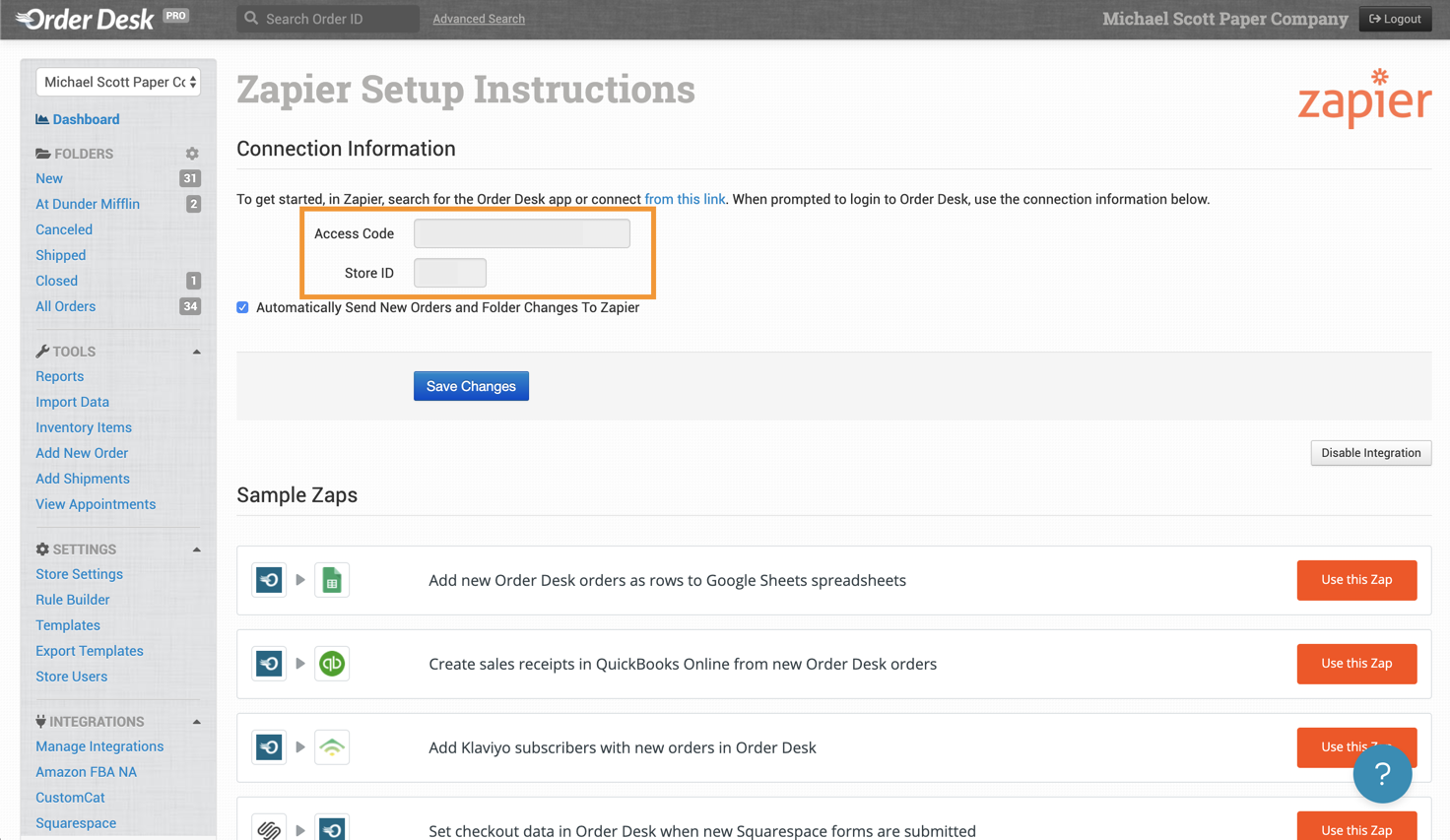This screenshot has width=1450, height=840.
Task: Click the Search Order ID field
Action: pyautogui.click(x=325, y=18)
